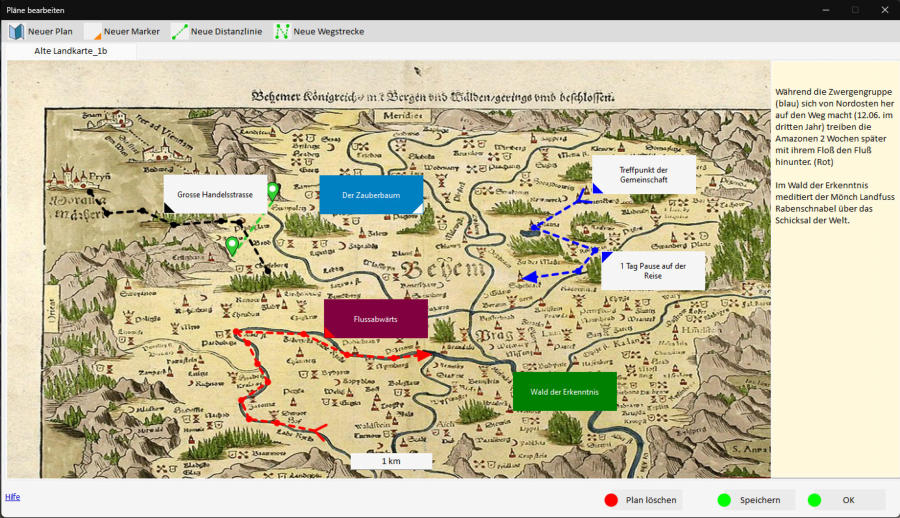Viewport: 900px width, 518px height.
Task: Click the Neuer Plan book icon
Action: 17,31
